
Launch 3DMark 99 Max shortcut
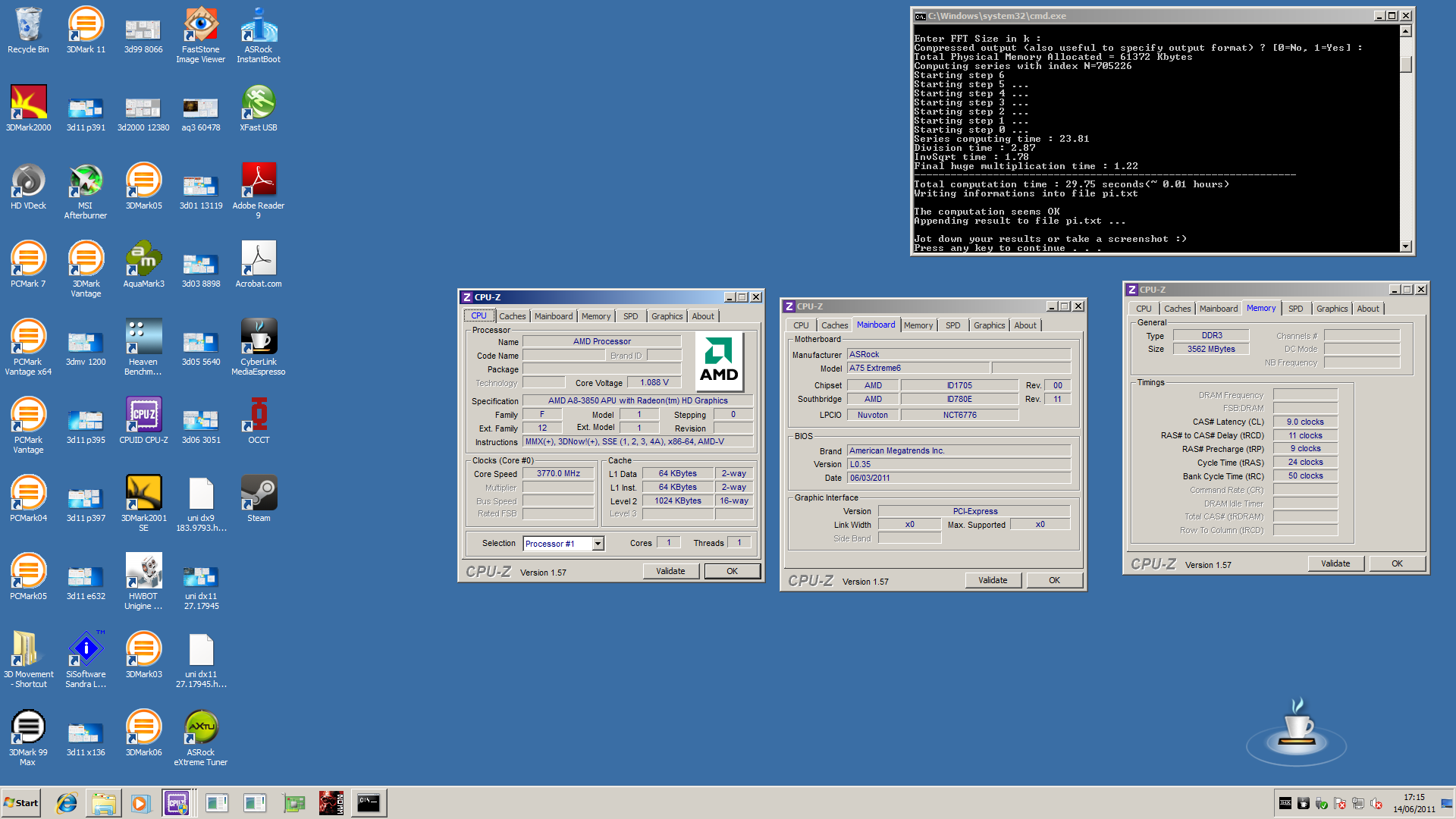point(28,738)
